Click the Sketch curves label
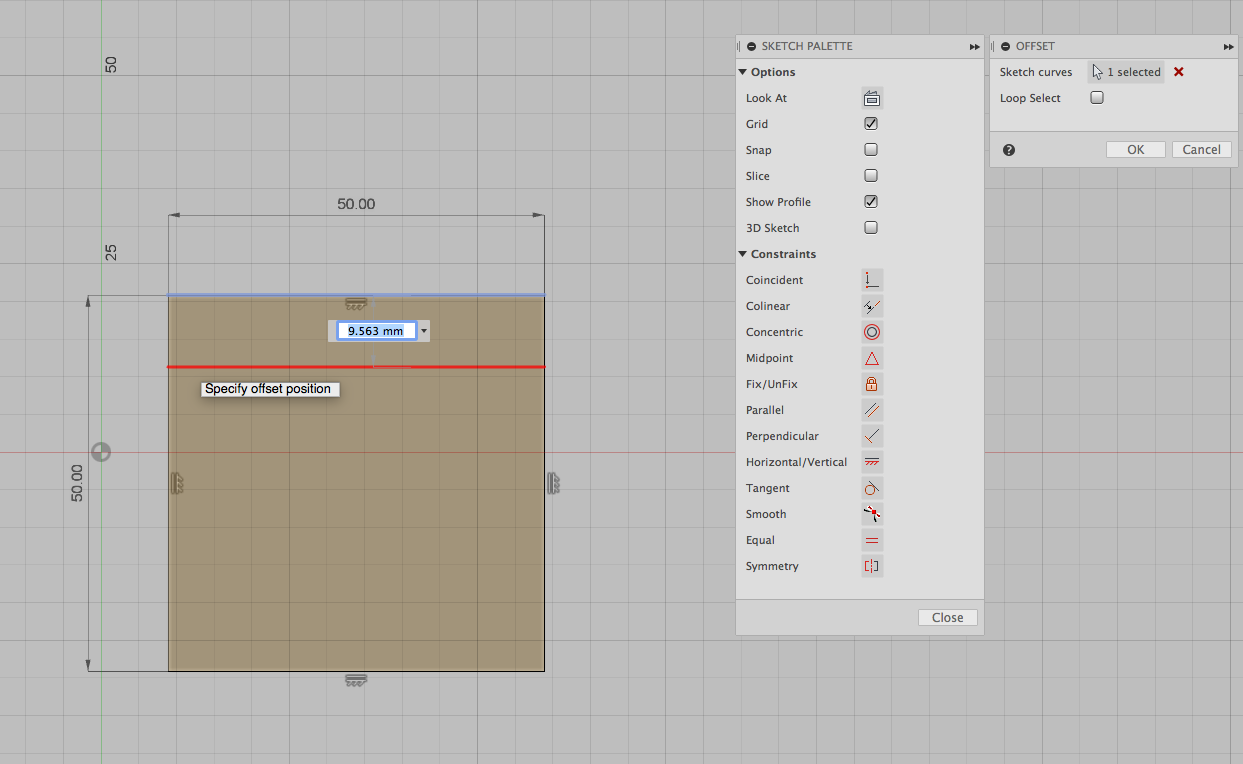This screenshot has height=764, width=1243. (x=1036, y=72)
